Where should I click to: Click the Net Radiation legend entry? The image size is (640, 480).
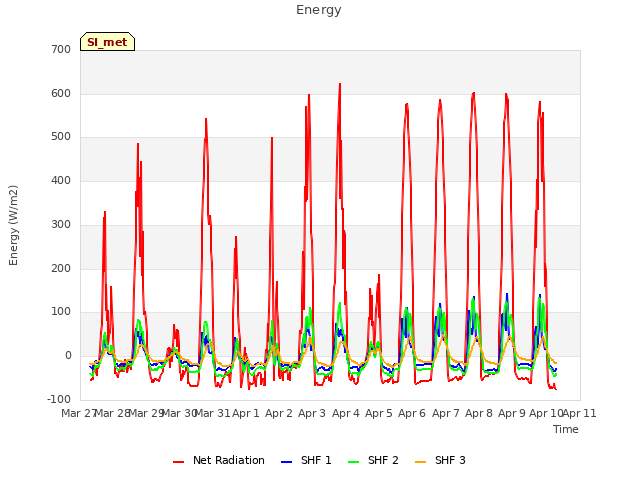click(x=219, y=460)
